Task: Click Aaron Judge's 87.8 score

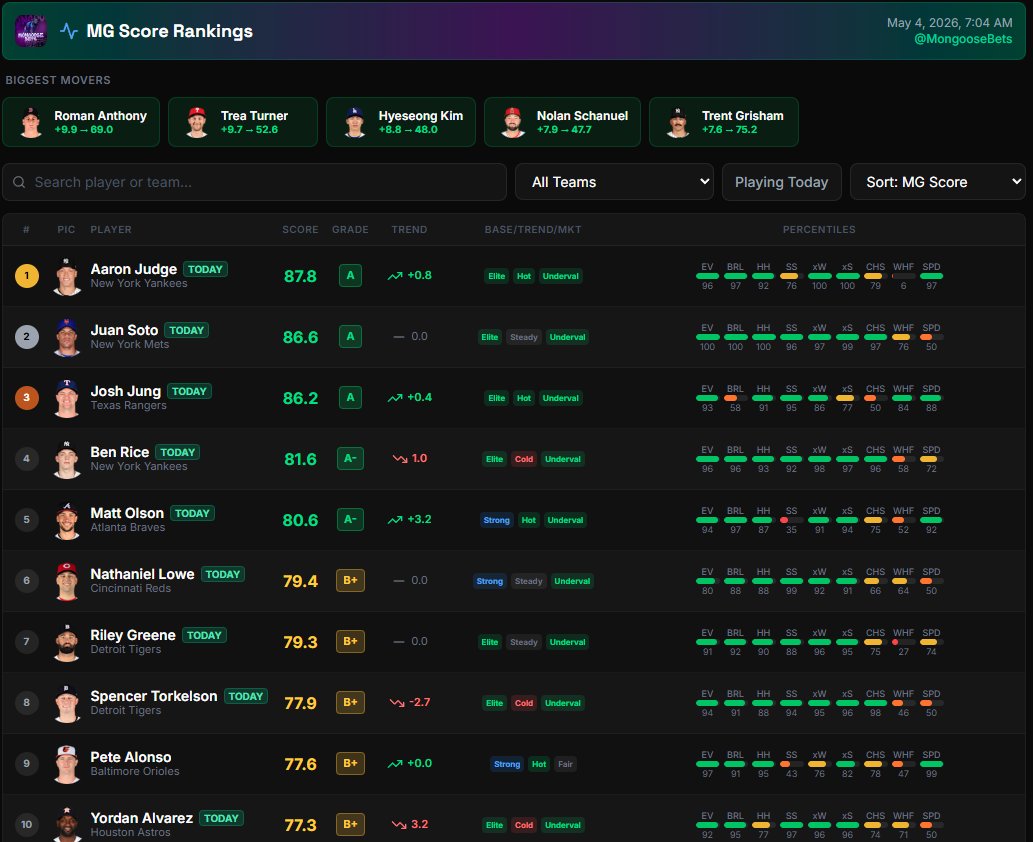Action: [x=300, y=276]
